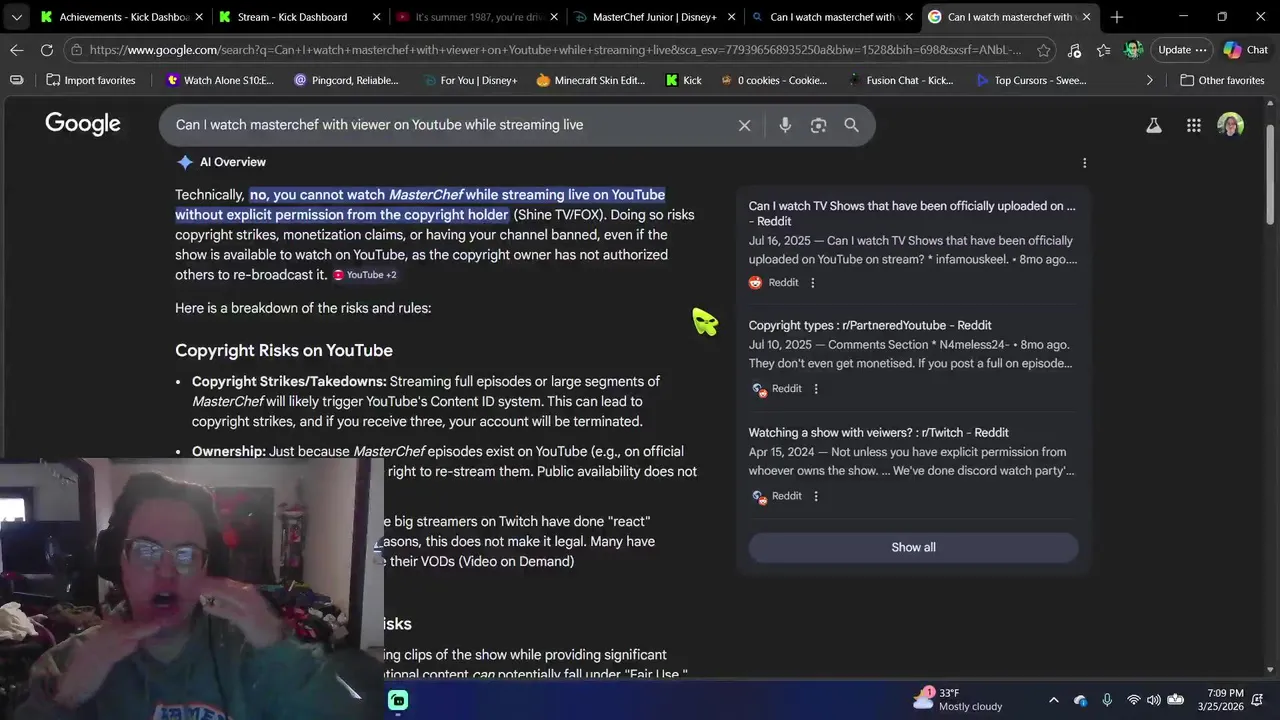
Task: Open Fusion Chat - Kick bookmark
Action: click(x=901, y=80)
